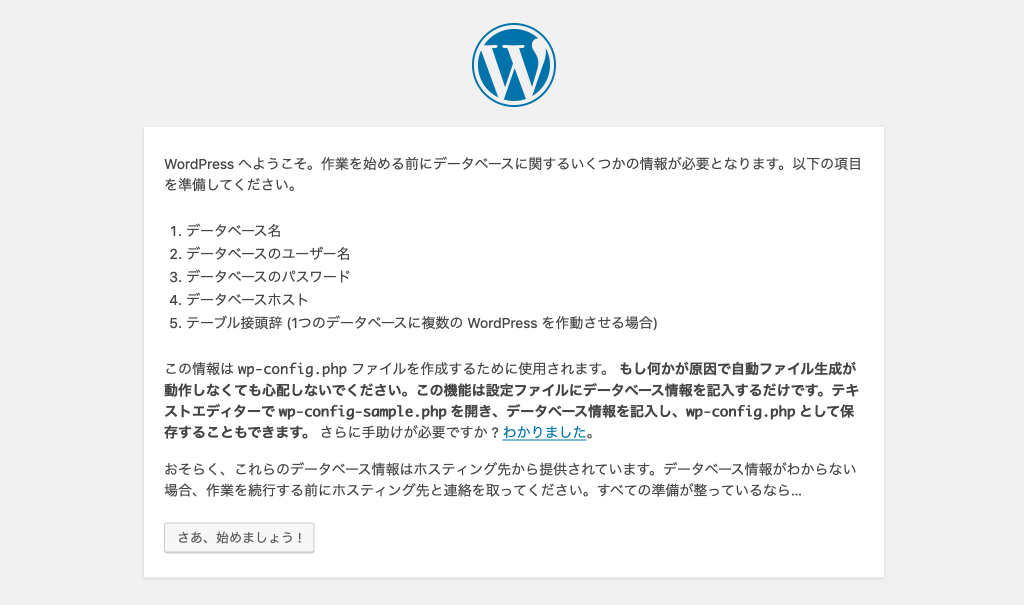The width and height of the screenshot is (1024, 605).
Task: Click the WordPress logo at top
Action: [x=513, y=65]
